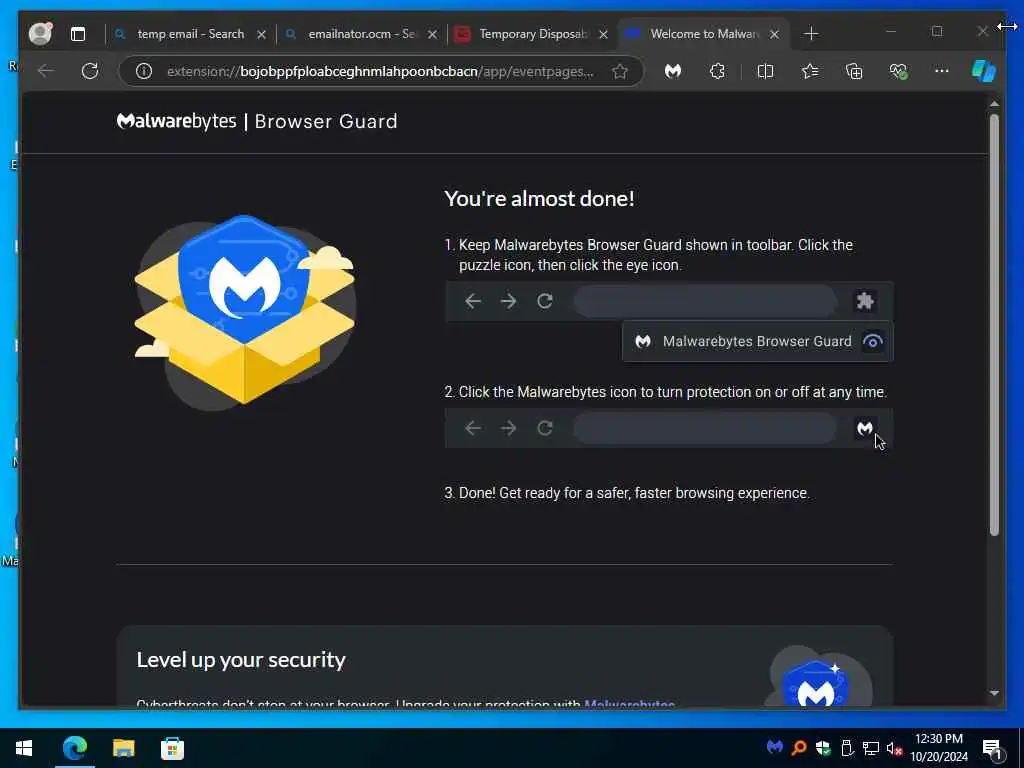Open the Extensions puzzle icon in toolbar

tap(717, 71)
